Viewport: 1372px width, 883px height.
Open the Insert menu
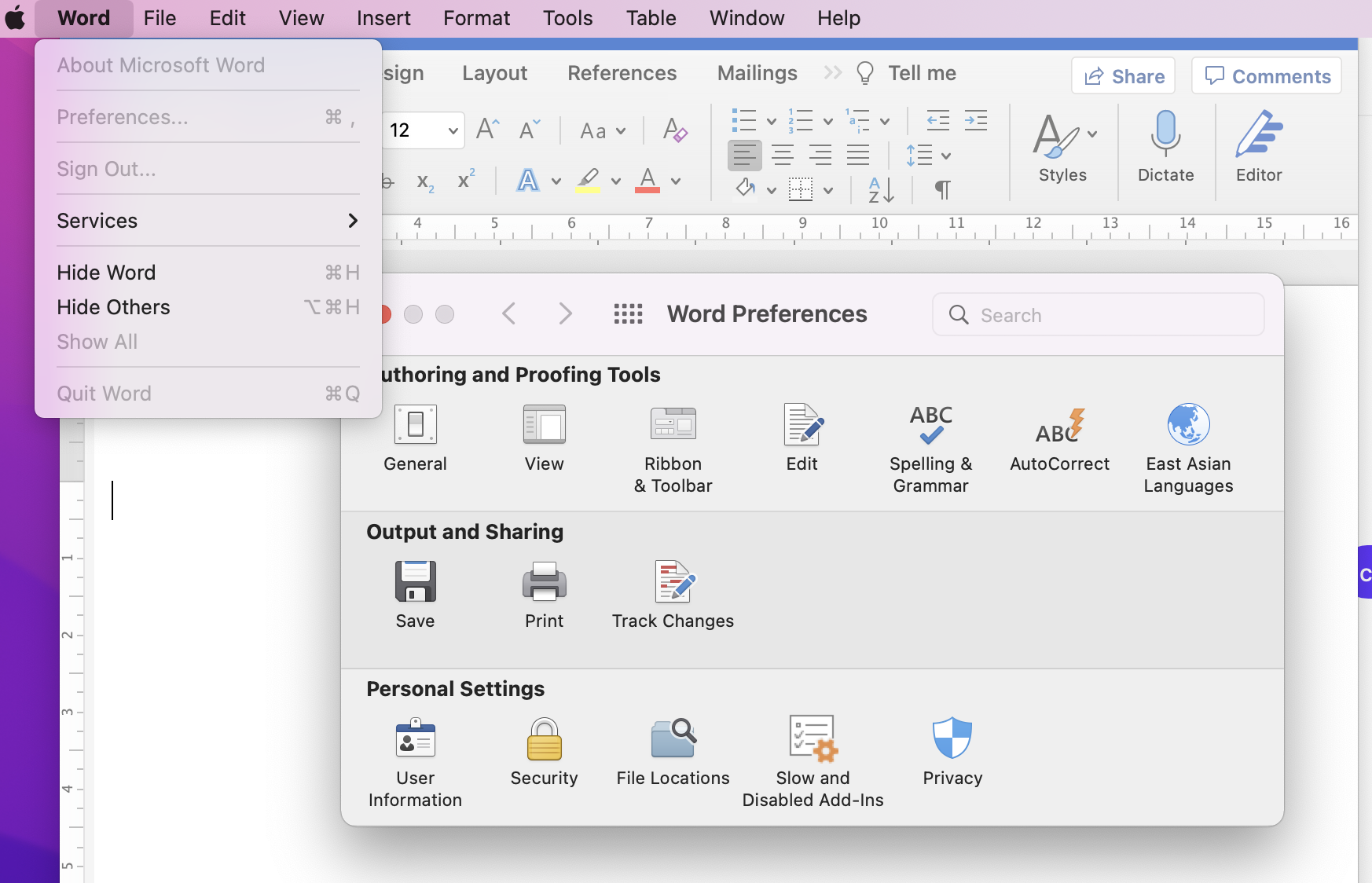[x=383, y=18]
